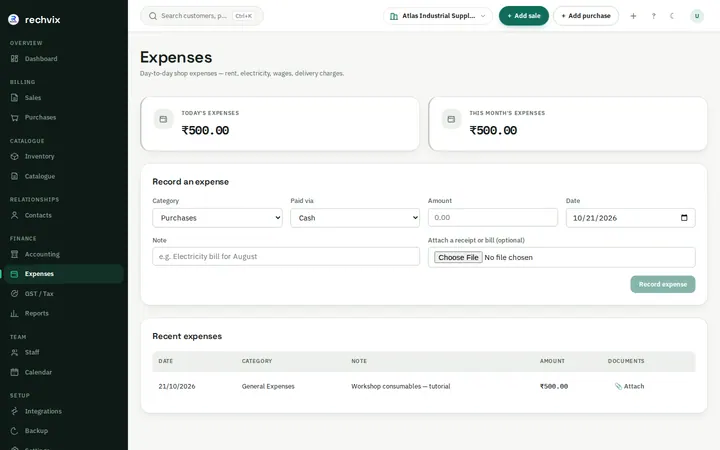
Task: Click the Record expense button
Action: (x=663, y=285)
